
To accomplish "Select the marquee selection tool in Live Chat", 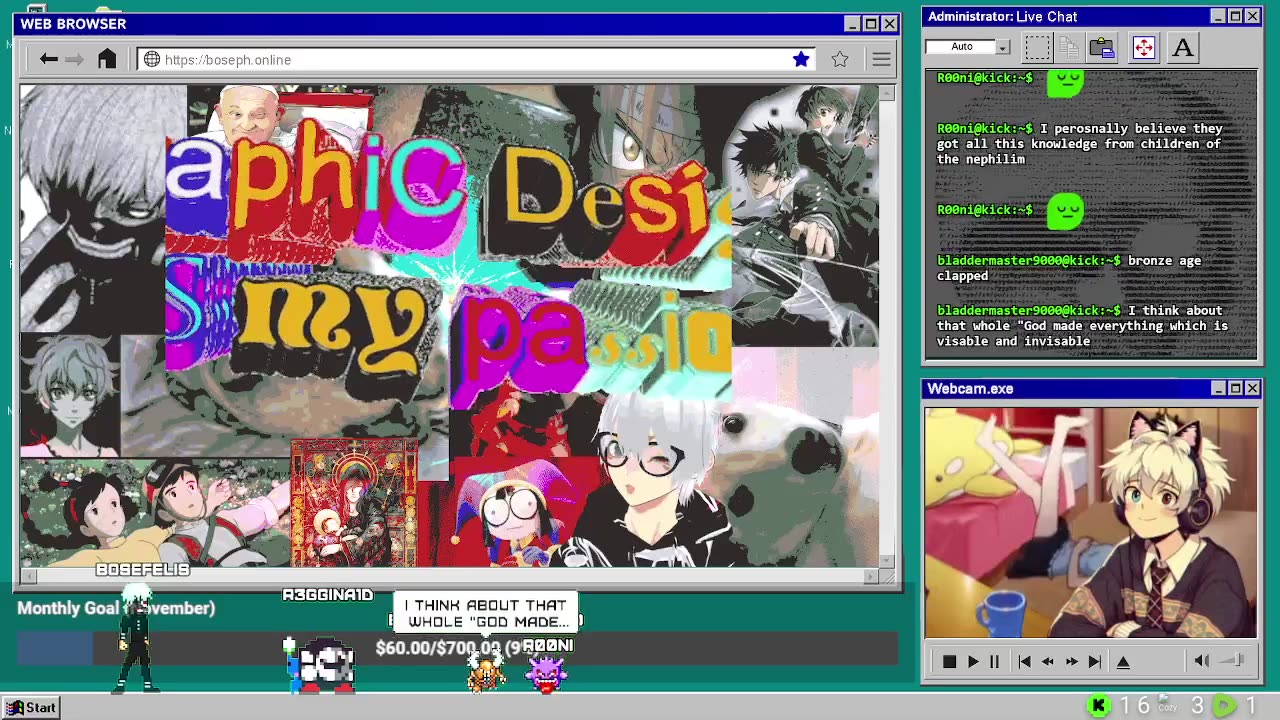I will [1038, 47].
